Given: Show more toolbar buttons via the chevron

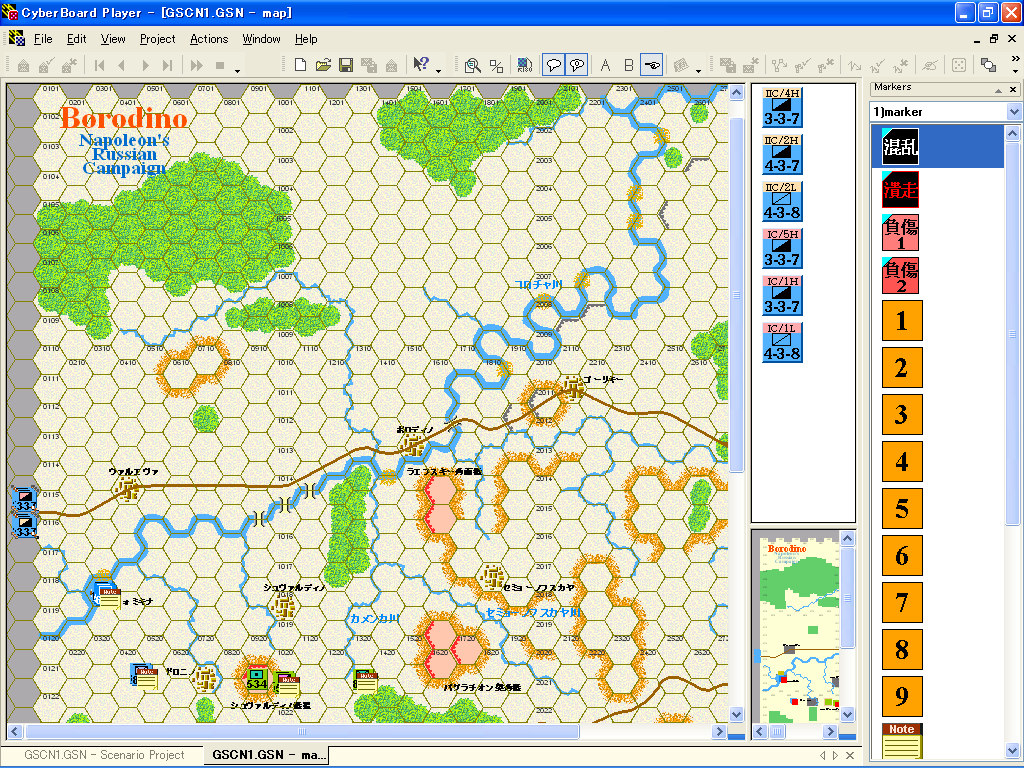Looking at the screenshot, I should click(1015, 58).
